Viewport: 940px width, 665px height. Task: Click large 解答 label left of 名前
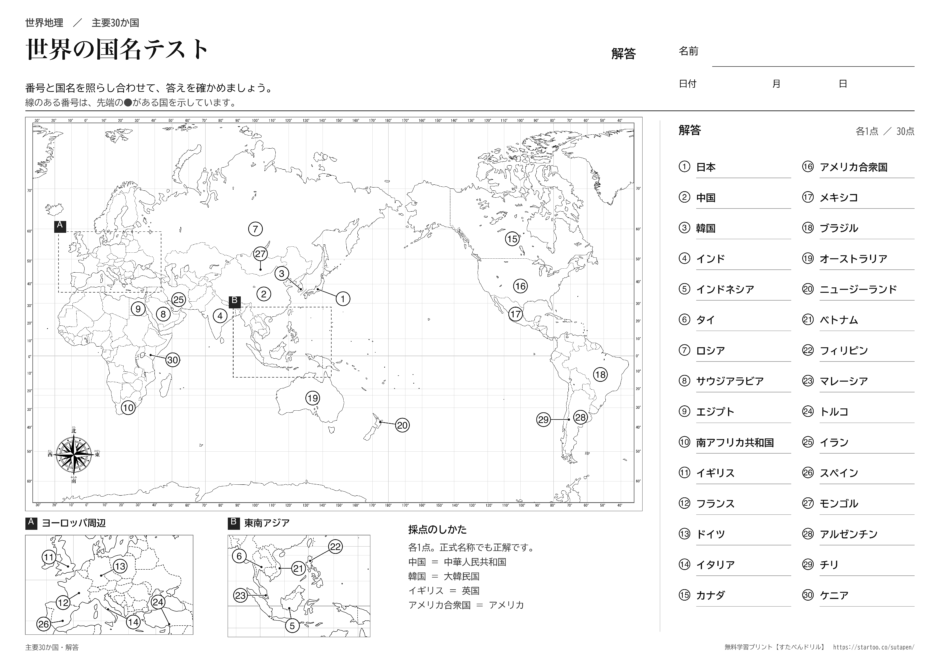click(623, 53)
